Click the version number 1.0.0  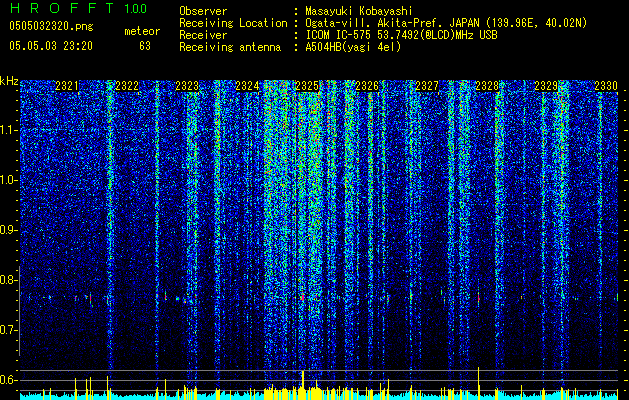pyautogui.click(x=136, y=8)
